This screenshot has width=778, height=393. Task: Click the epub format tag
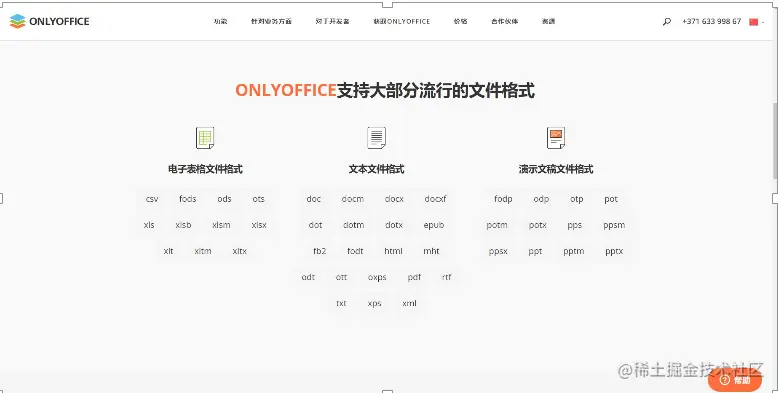(434, 225)
